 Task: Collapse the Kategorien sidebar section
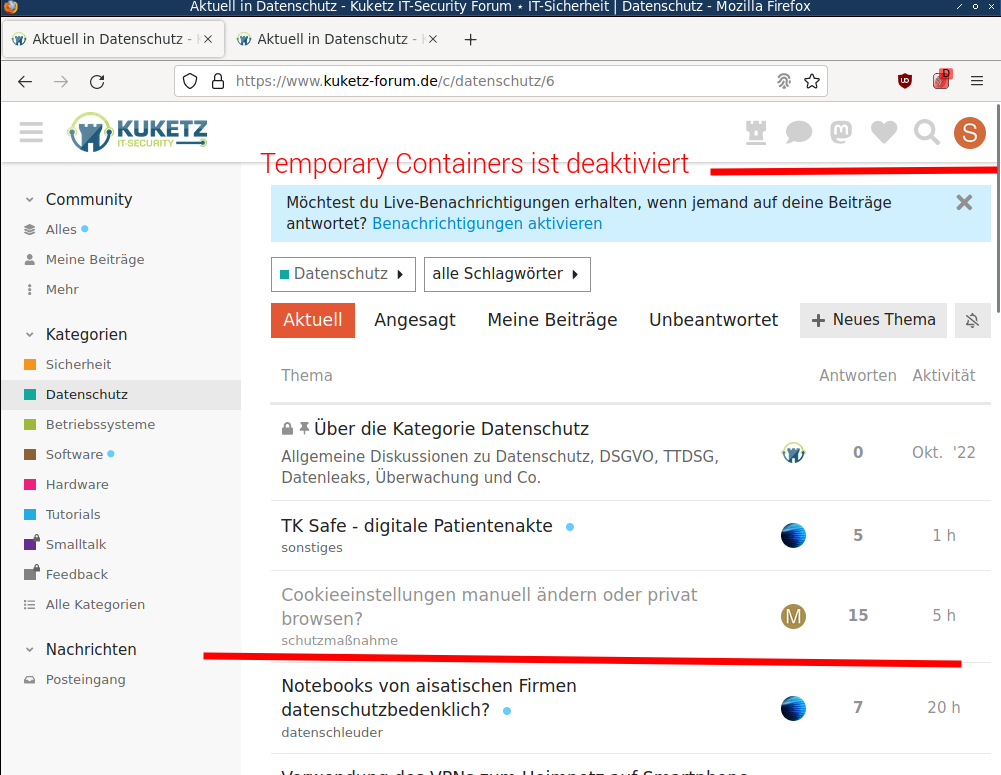point(75,334)
